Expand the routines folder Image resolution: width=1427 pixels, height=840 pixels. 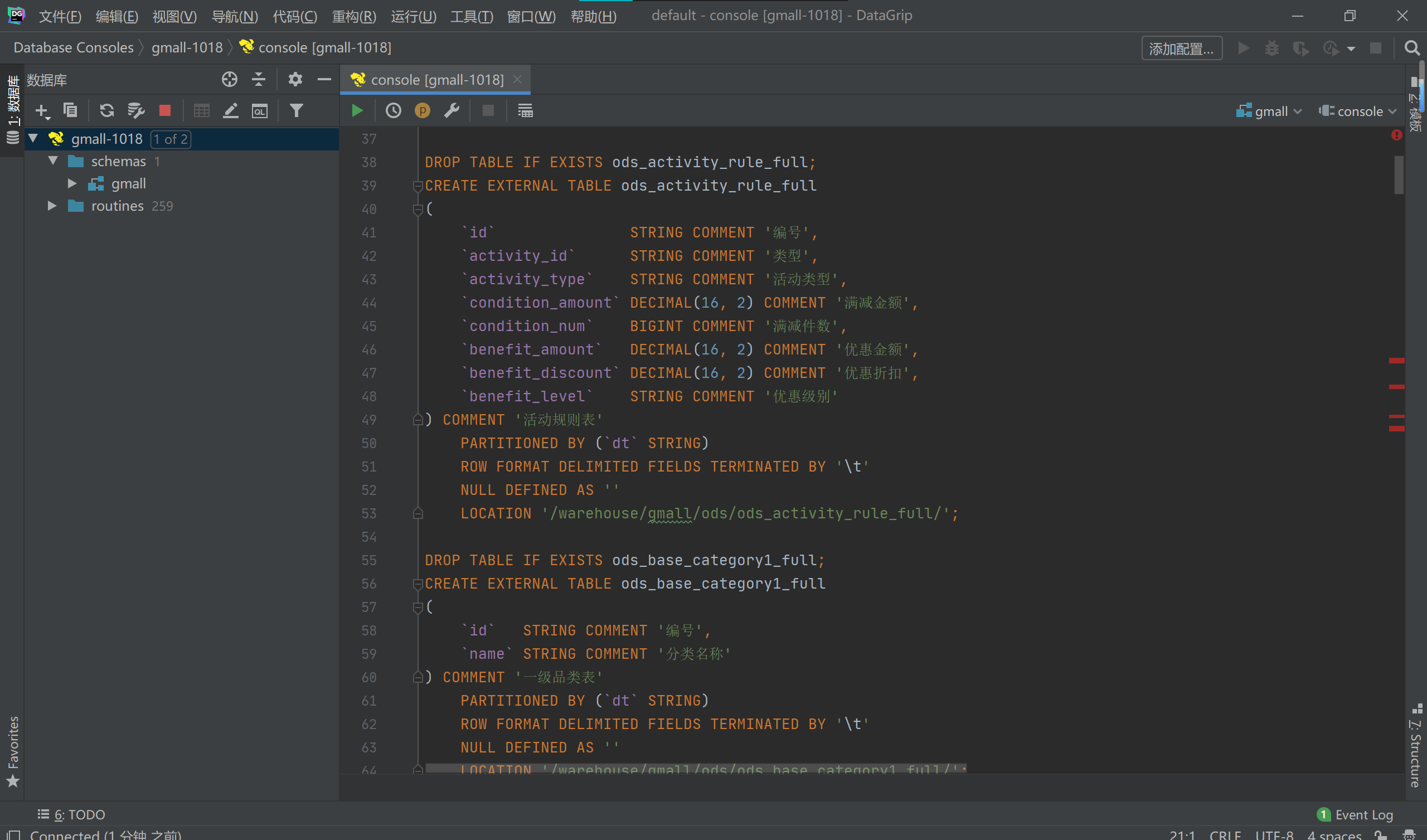coord(52,206)
